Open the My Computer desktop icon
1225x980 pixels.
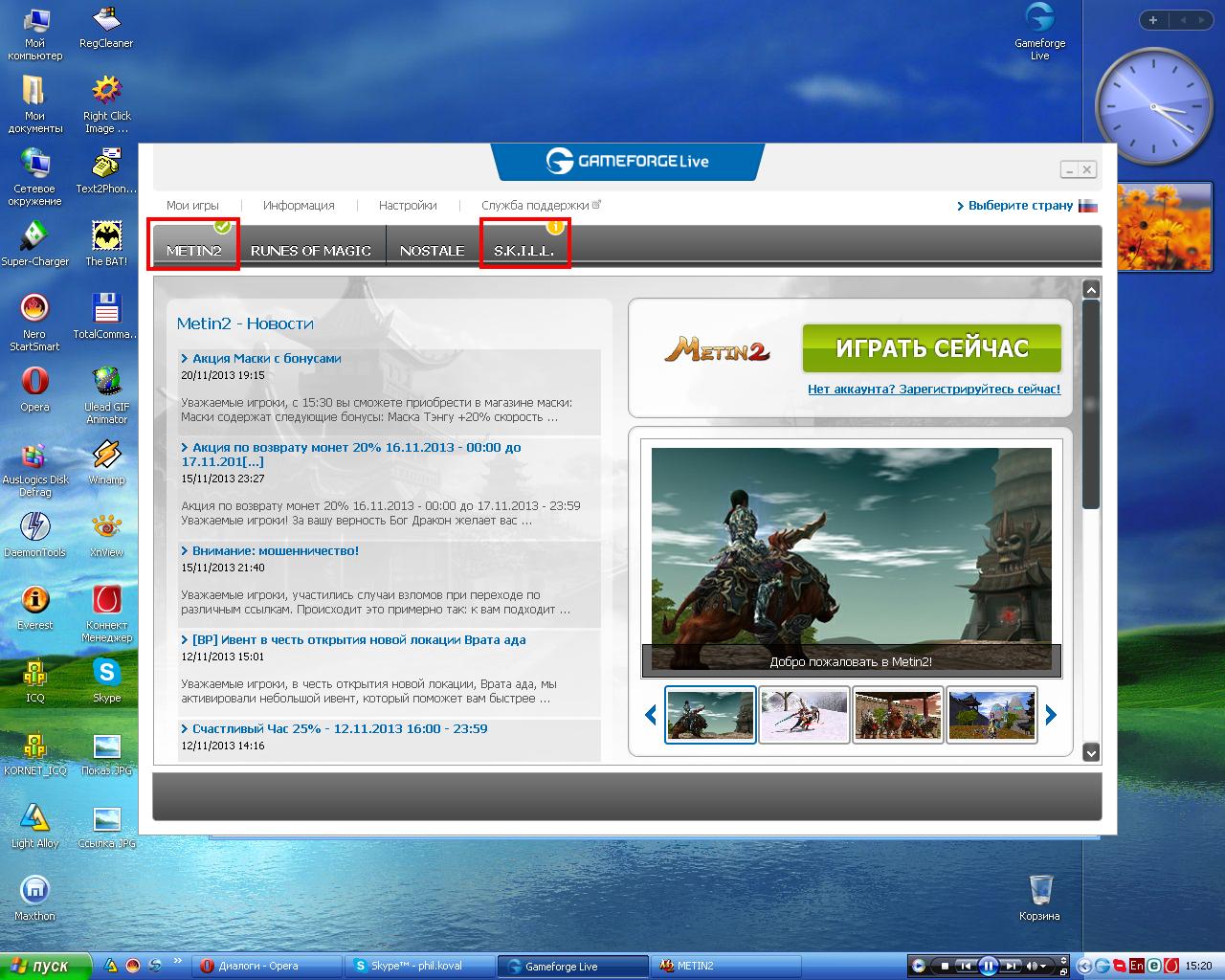34,33
